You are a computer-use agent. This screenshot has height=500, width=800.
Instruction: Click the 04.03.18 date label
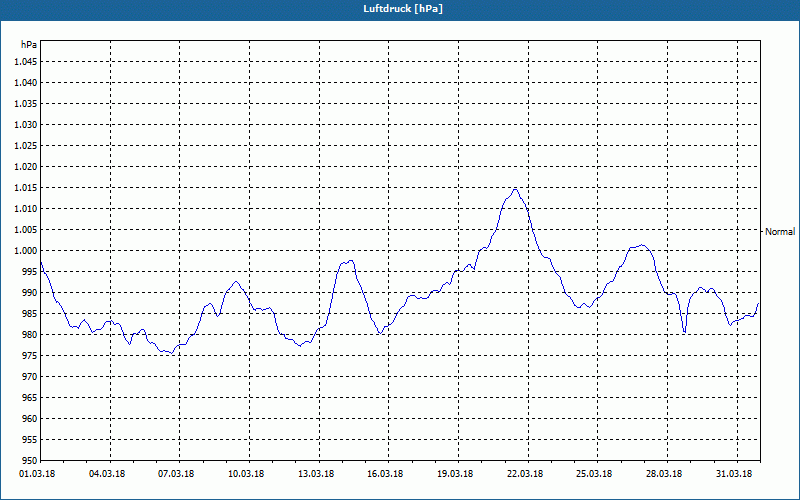point(107,473)
